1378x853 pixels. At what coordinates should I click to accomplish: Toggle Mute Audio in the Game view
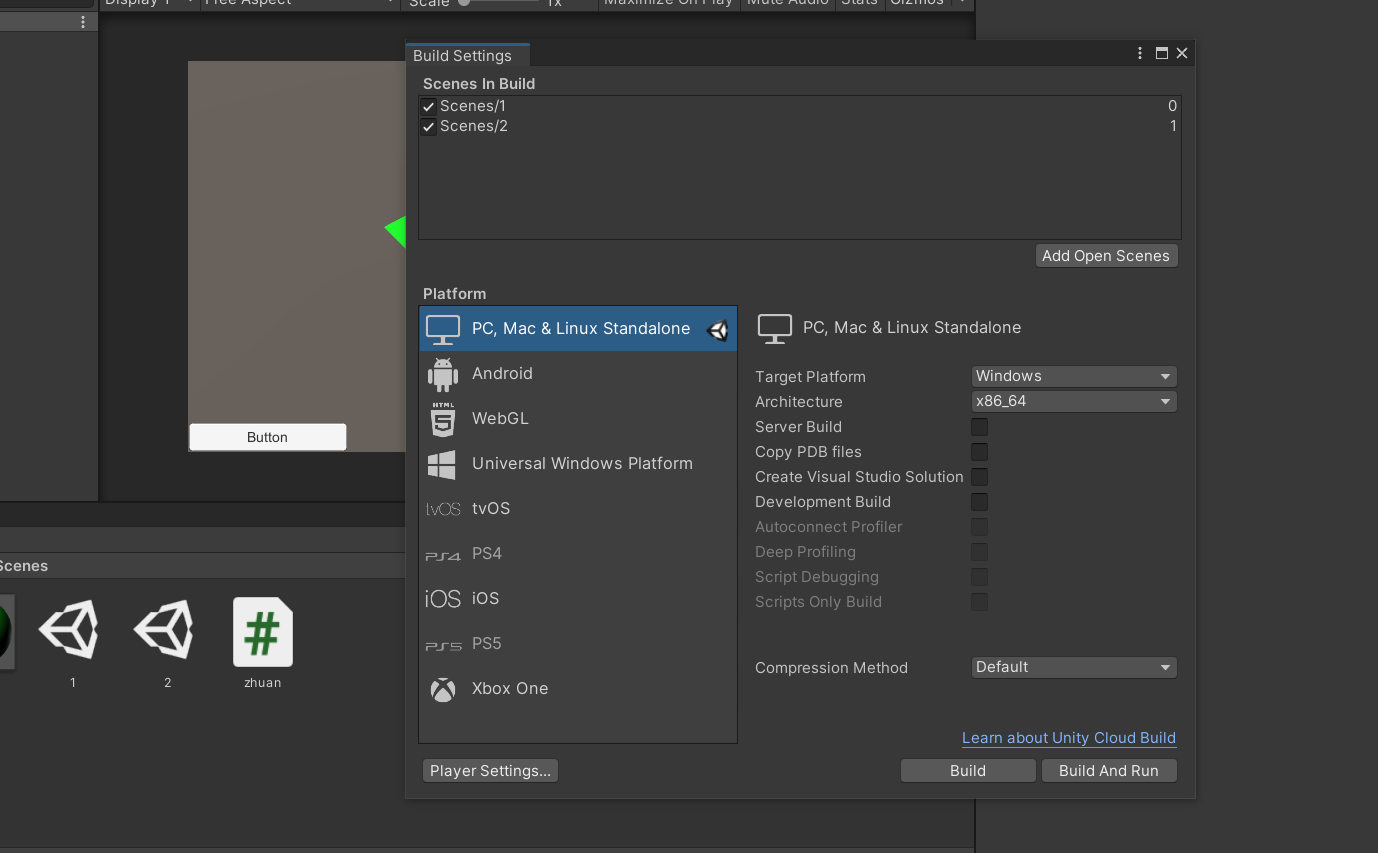[788, 3]
